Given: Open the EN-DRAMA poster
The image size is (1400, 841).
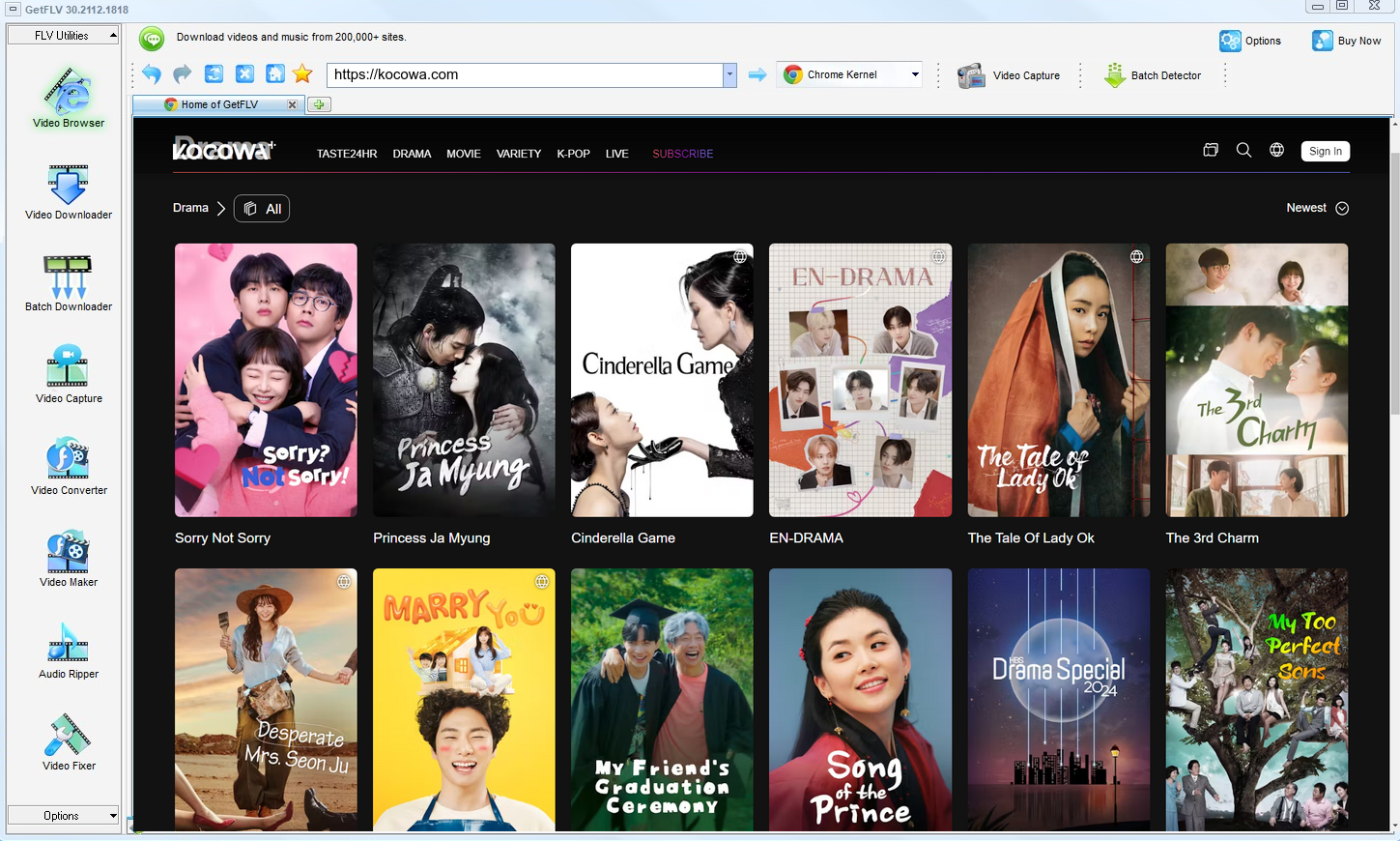Looking at the screenshot, I should coord(860,380).
